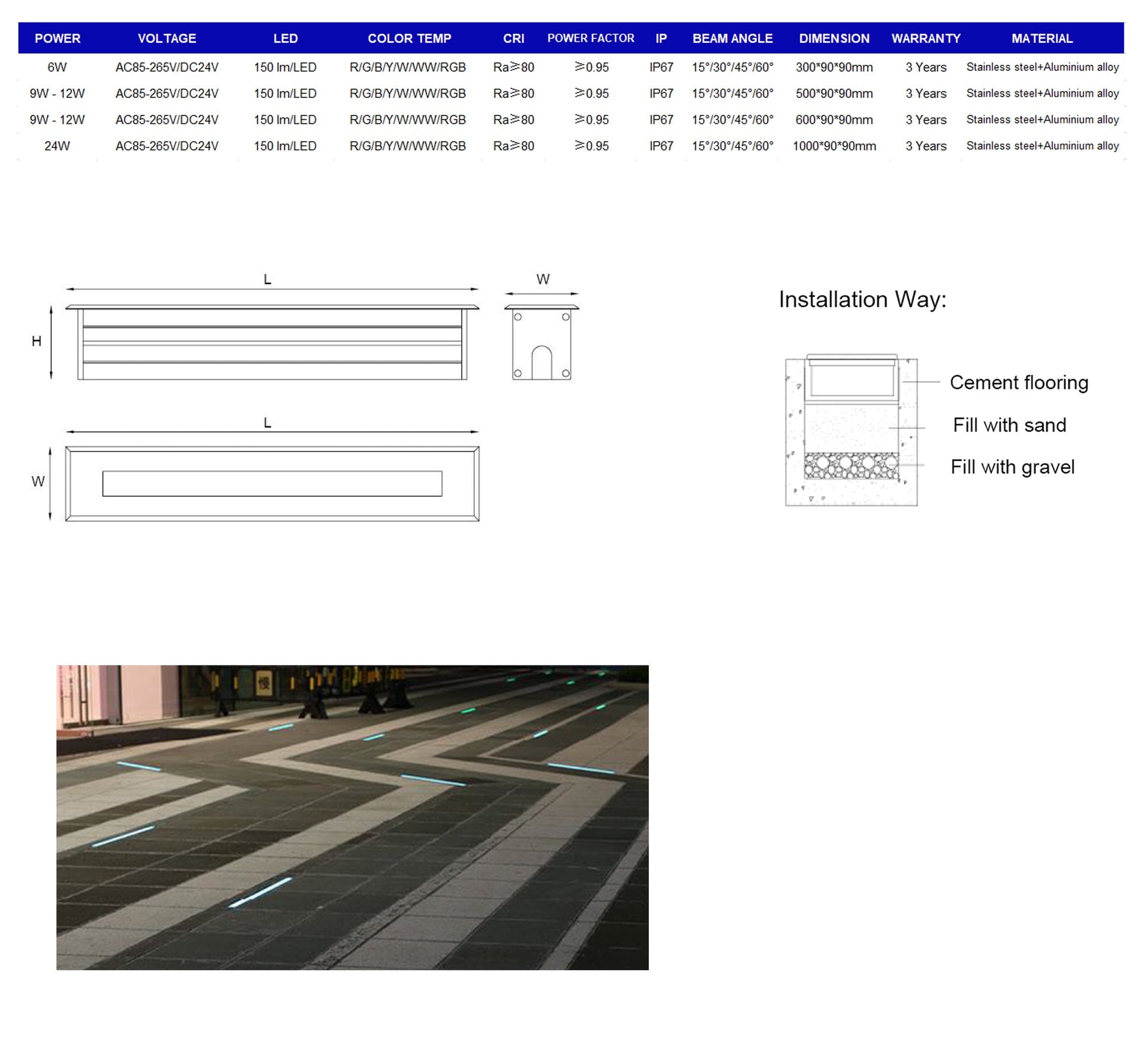This screenshot has width=1148, height=1059.
Task: Click the night pavement lighting photo
Action: click(x=352, y=817)
